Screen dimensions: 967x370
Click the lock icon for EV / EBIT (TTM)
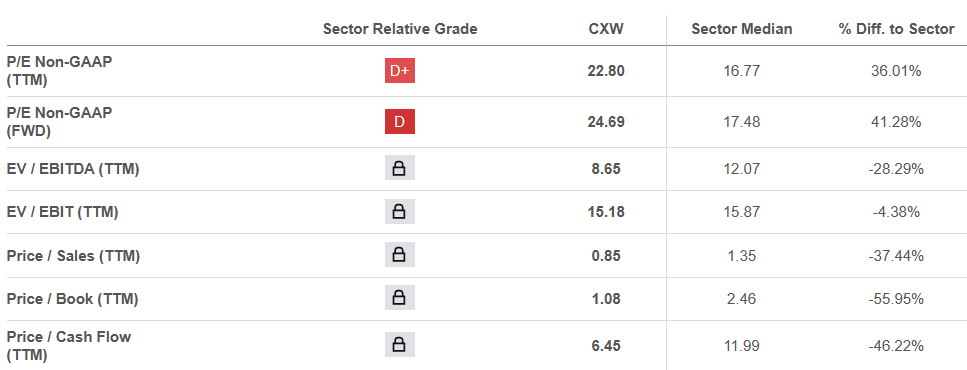click(400, 212)
